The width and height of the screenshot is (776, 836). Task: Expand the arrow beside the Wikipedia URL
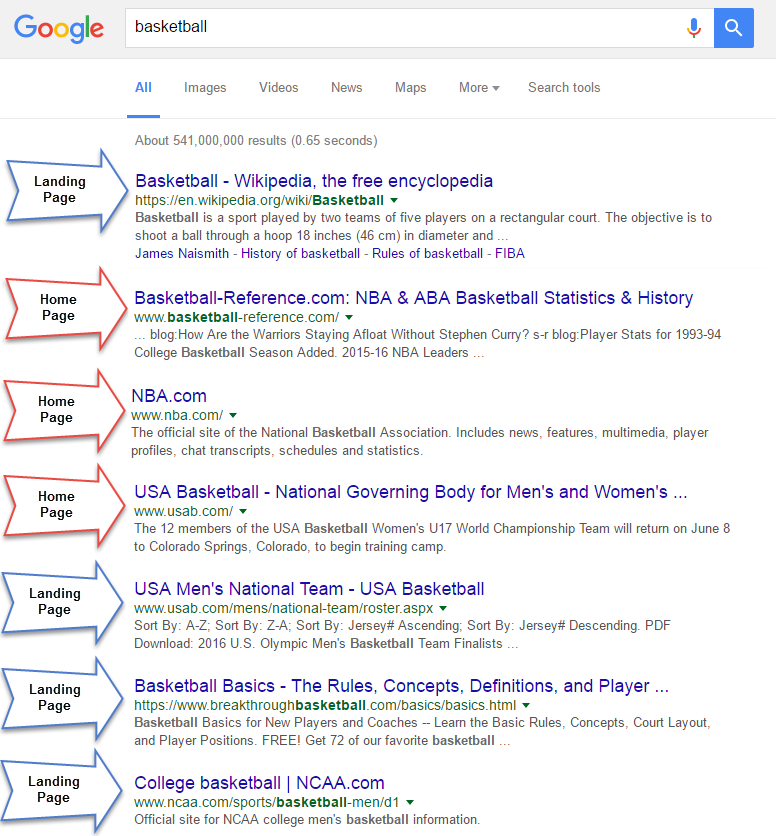point(394,201)
